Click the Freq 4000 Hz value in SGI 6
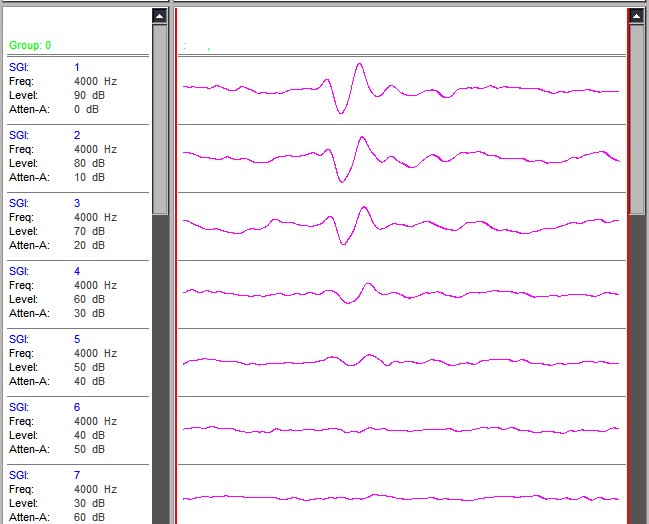Viewport: 649px width, 524px height. (95, 421)
